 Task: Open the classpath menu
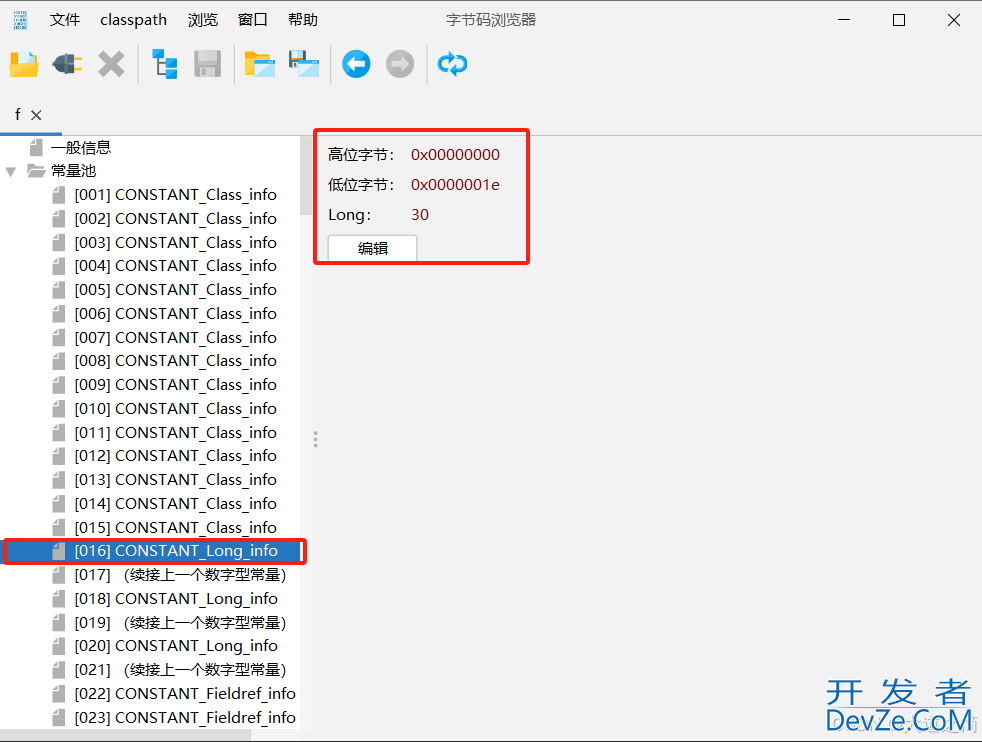133,20
